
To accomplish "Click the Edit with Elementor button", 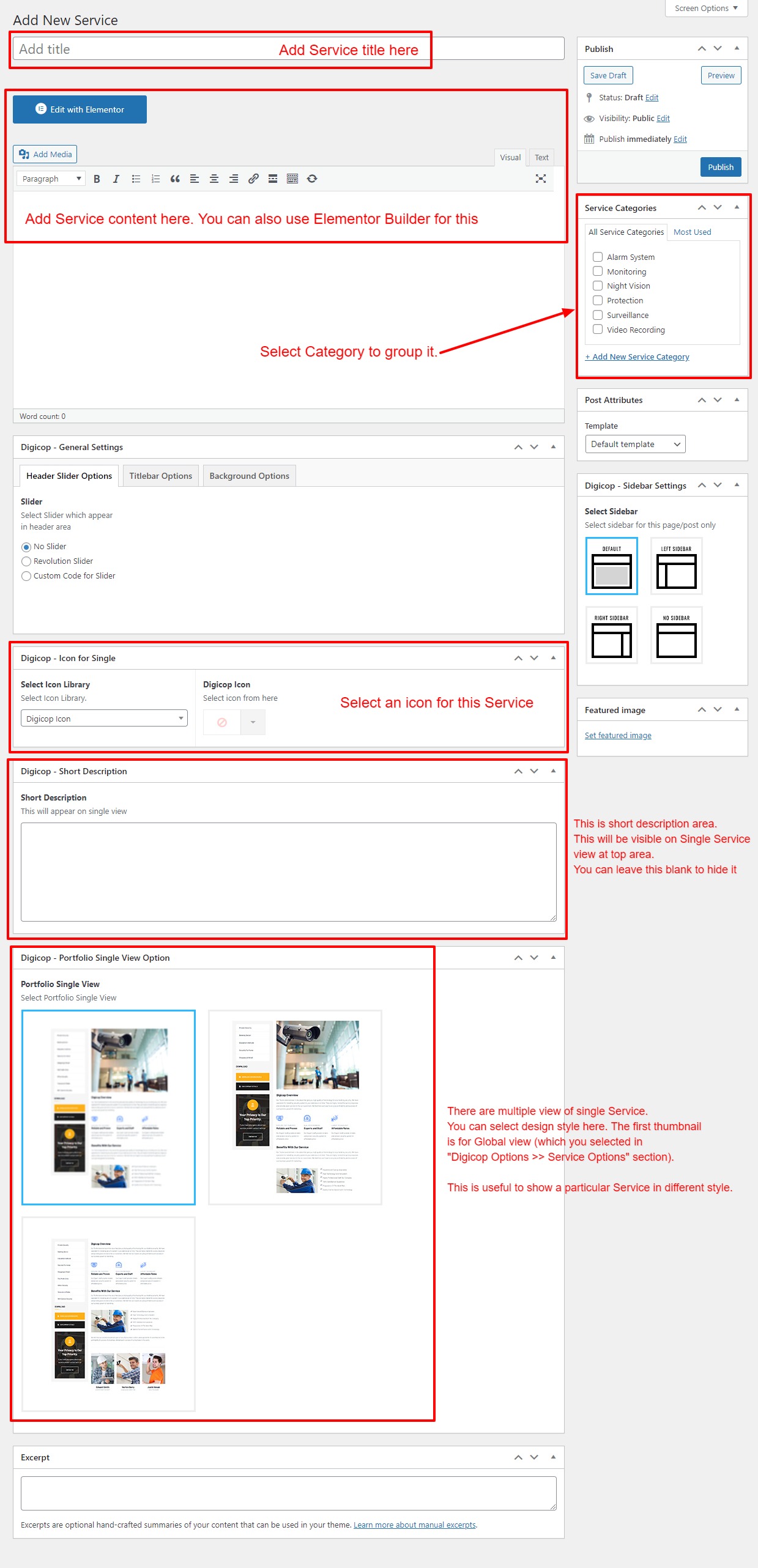I will pos(80,109).
